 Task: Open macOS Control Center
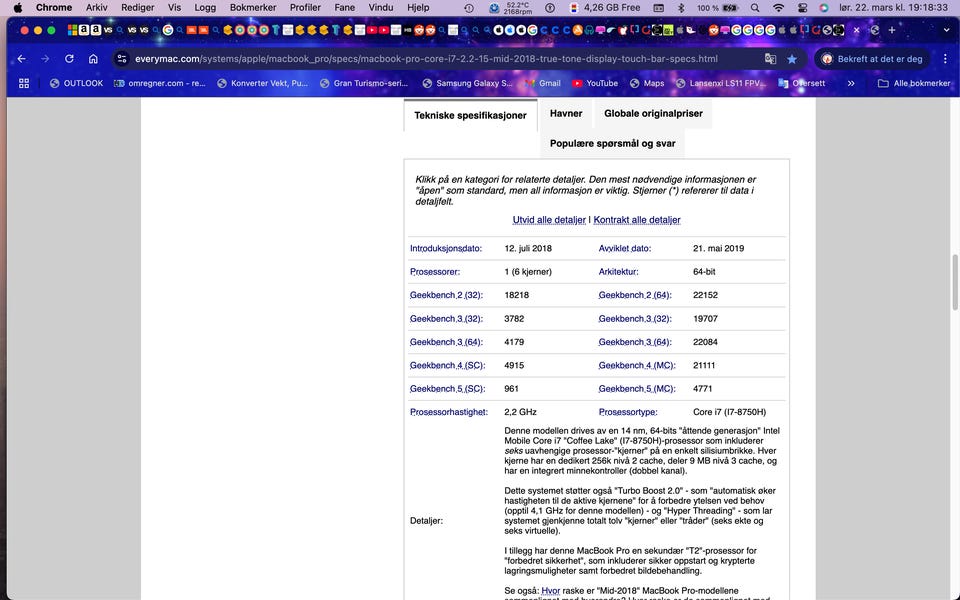click(x=802, y=8)
